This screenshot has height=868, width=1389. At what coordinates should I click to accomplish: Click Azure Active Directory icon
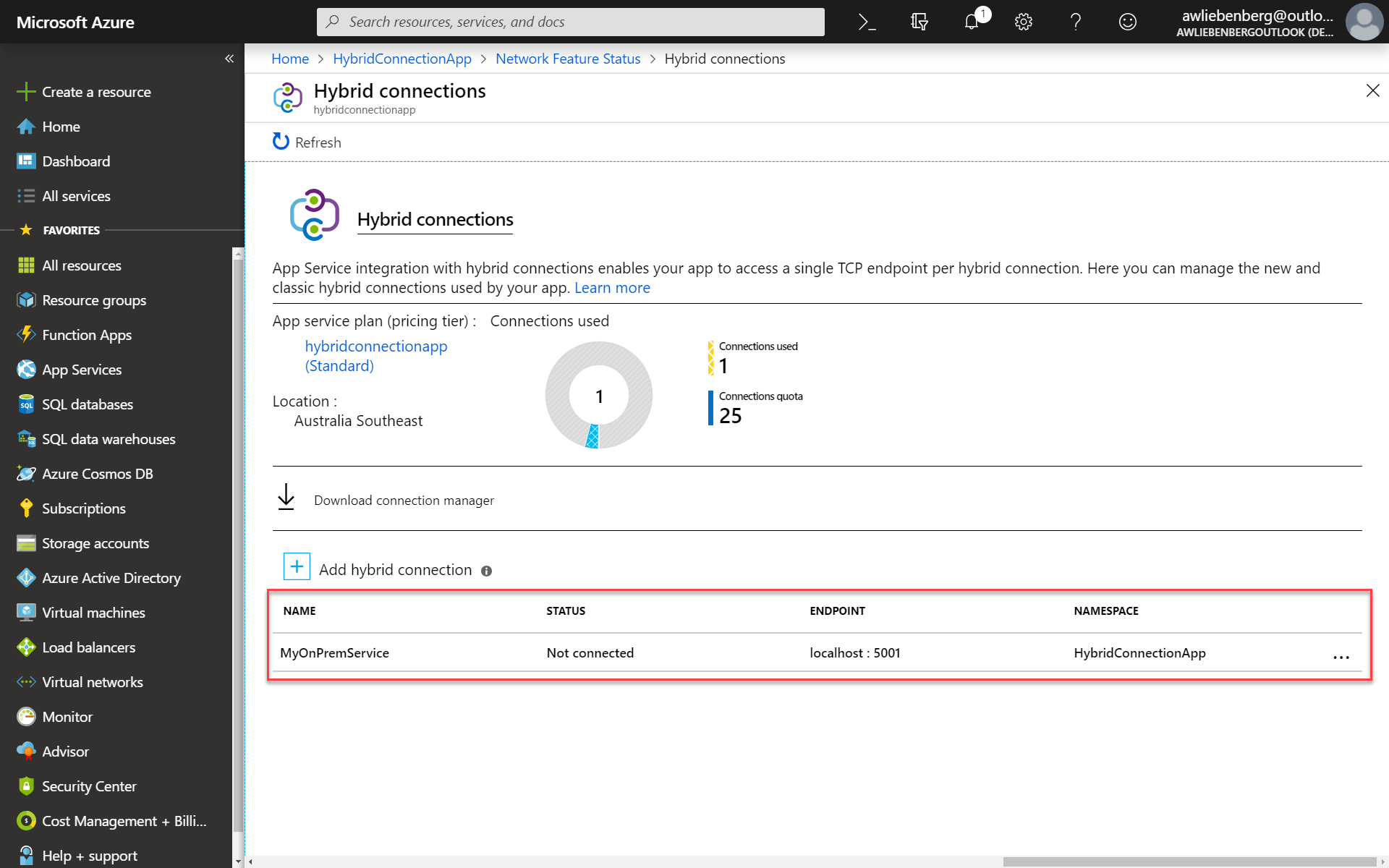pos(26,578)
